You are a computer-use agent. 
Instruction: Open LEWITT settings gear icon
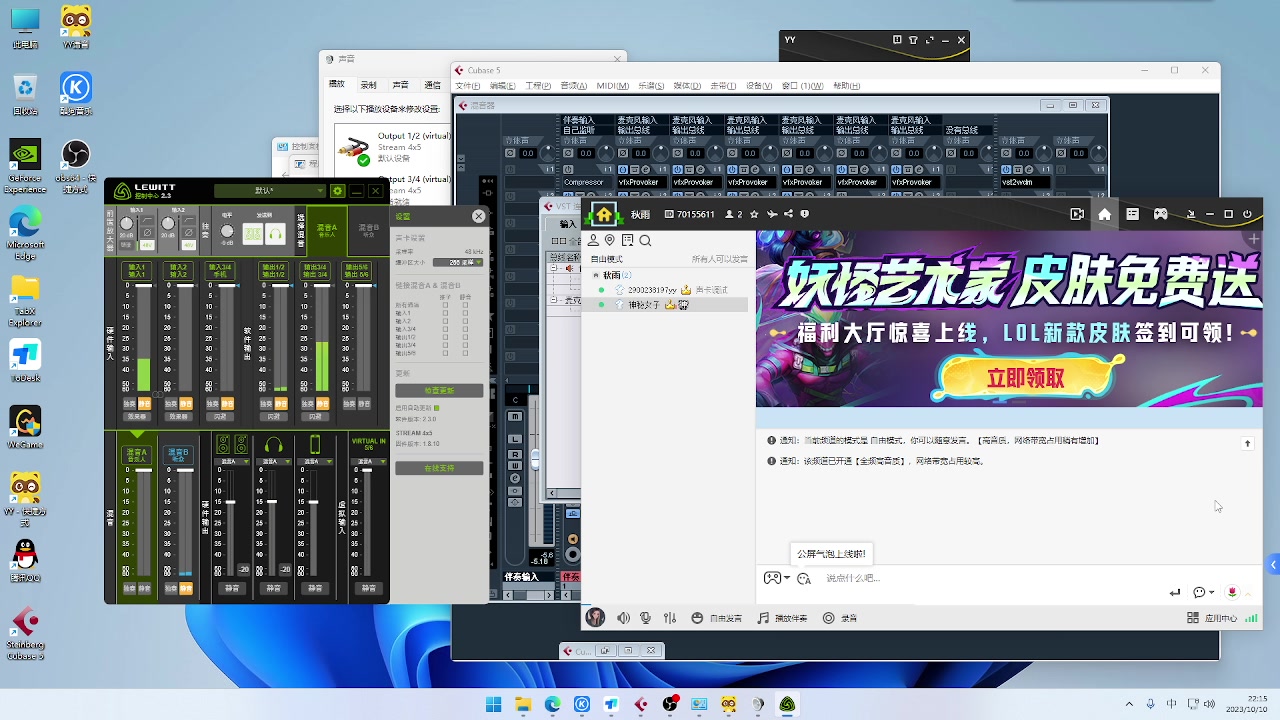337,191
